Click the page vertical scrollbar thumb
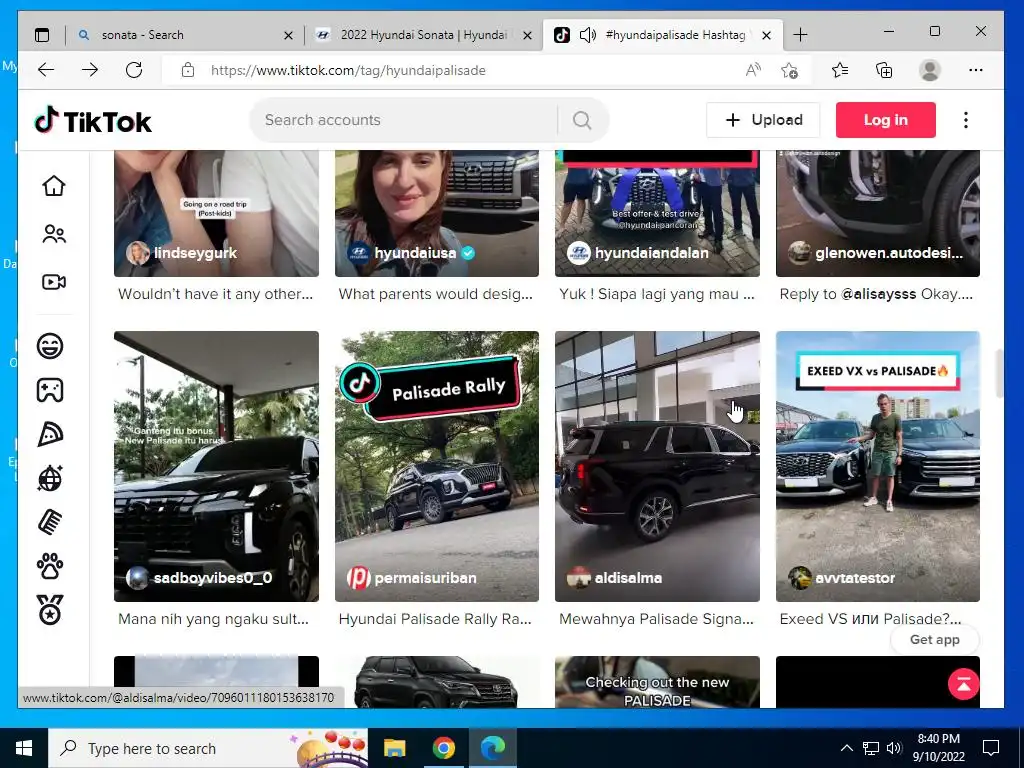 click(x=999, y=374)
